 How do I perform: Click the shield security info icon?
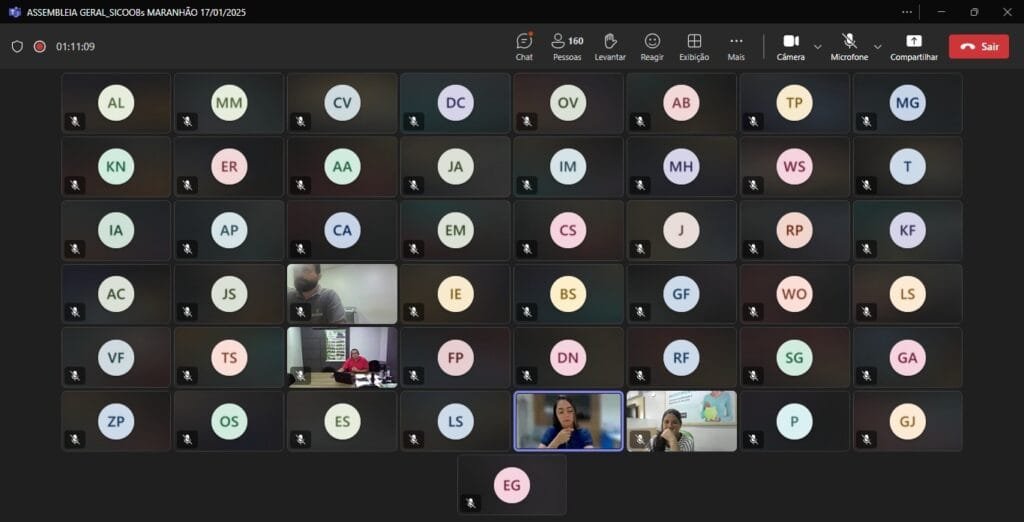pos(17,46)
